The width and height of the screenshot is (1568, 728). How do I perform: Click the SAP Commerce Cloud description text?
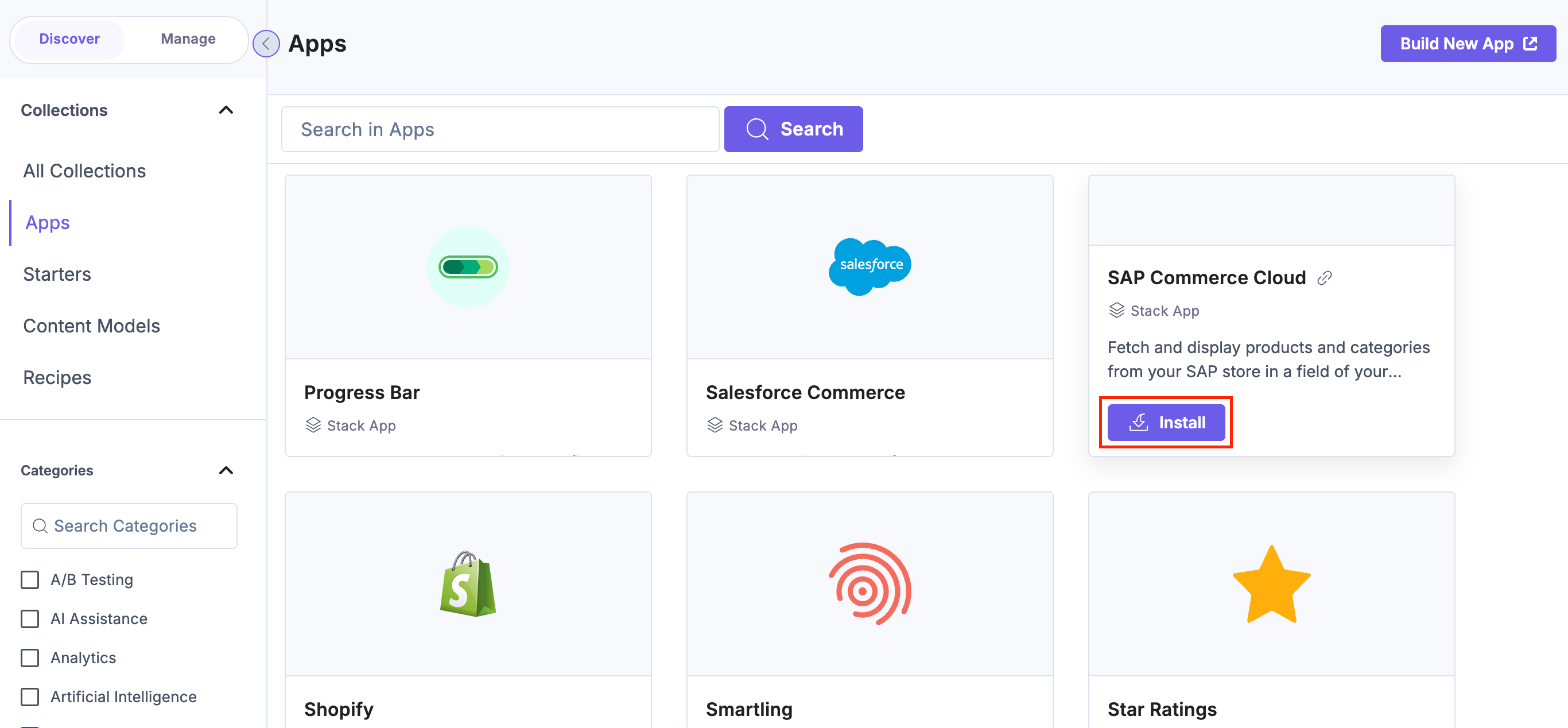coord(1268,360)
